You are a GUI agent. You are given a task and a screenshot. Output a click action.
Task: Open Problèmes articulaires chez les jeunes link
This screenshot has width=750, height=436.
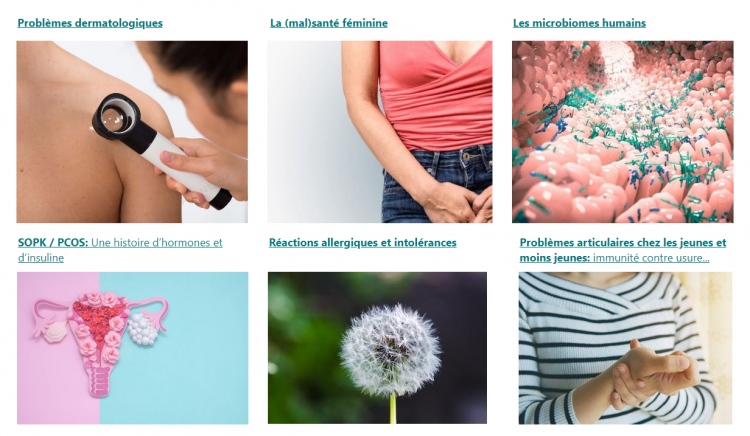pyautogui.click(x=623, y=250)
